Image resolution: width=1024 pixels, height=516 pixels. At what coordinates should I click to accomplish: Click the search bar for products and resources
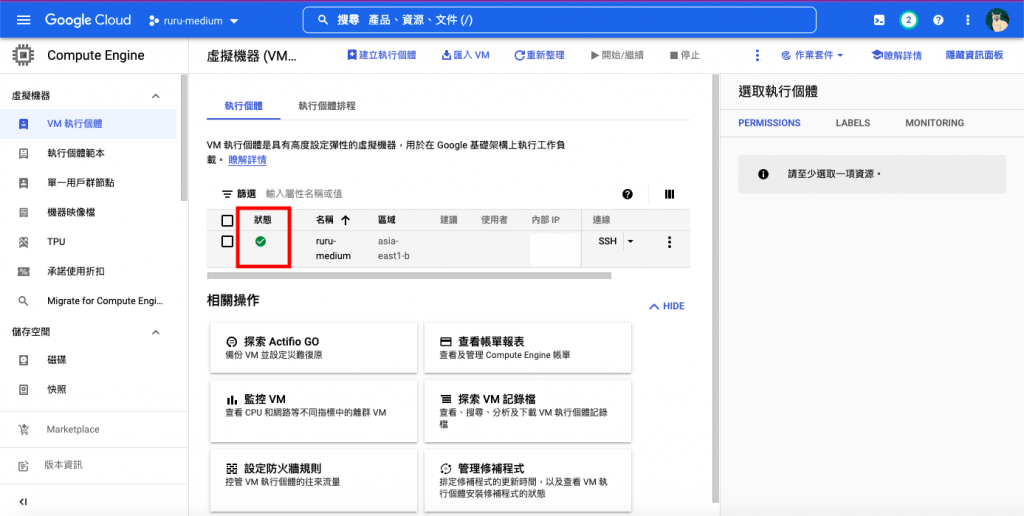click(559, 20)
